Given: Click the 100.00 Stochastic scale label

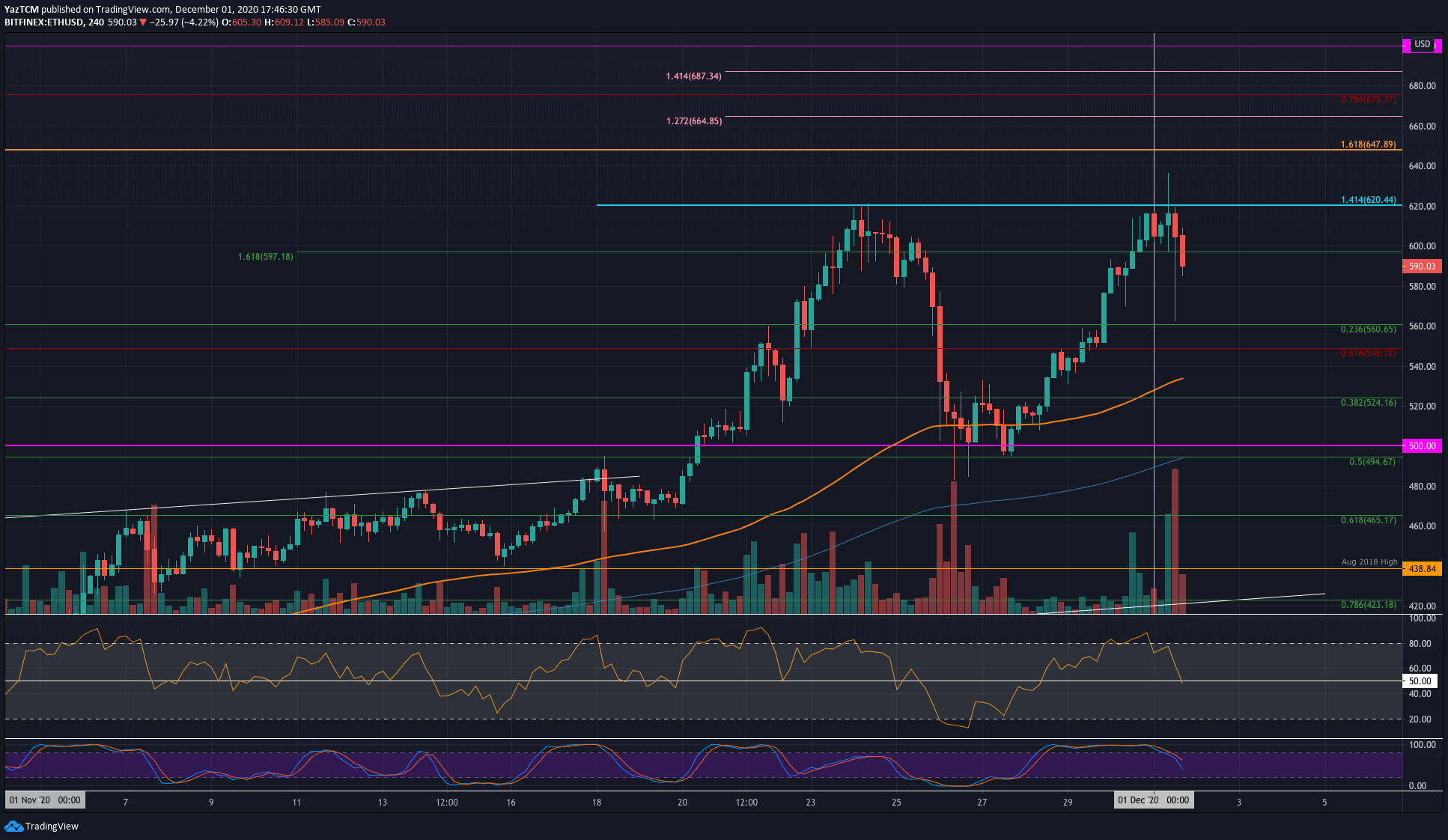Looking at the screenshot, I should [x=1422, y=745].
